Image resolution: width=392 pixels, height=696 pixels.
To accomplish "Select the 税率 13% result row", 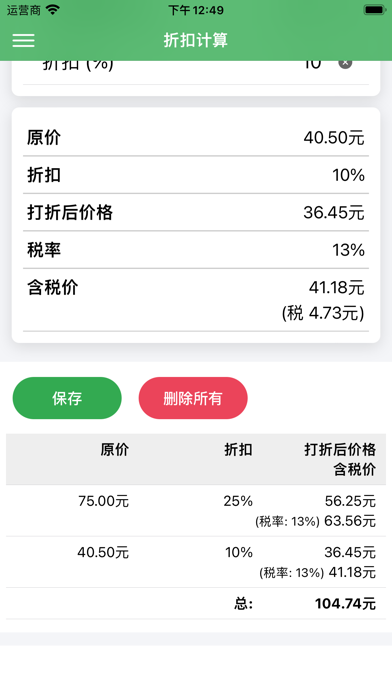I will [196, 250].
